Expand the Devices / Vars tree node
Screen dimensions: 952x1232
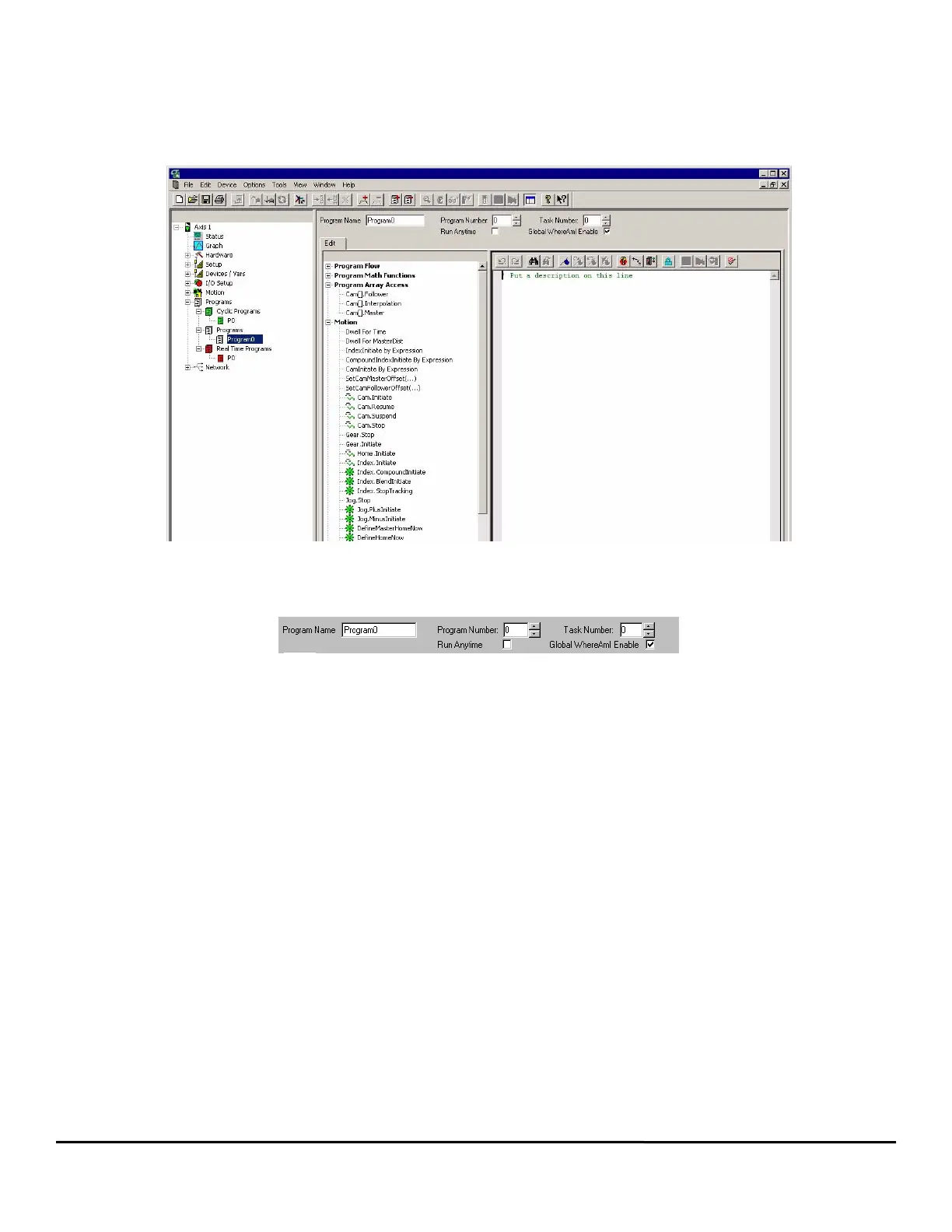pyautogui.click(x=187, y=274)
